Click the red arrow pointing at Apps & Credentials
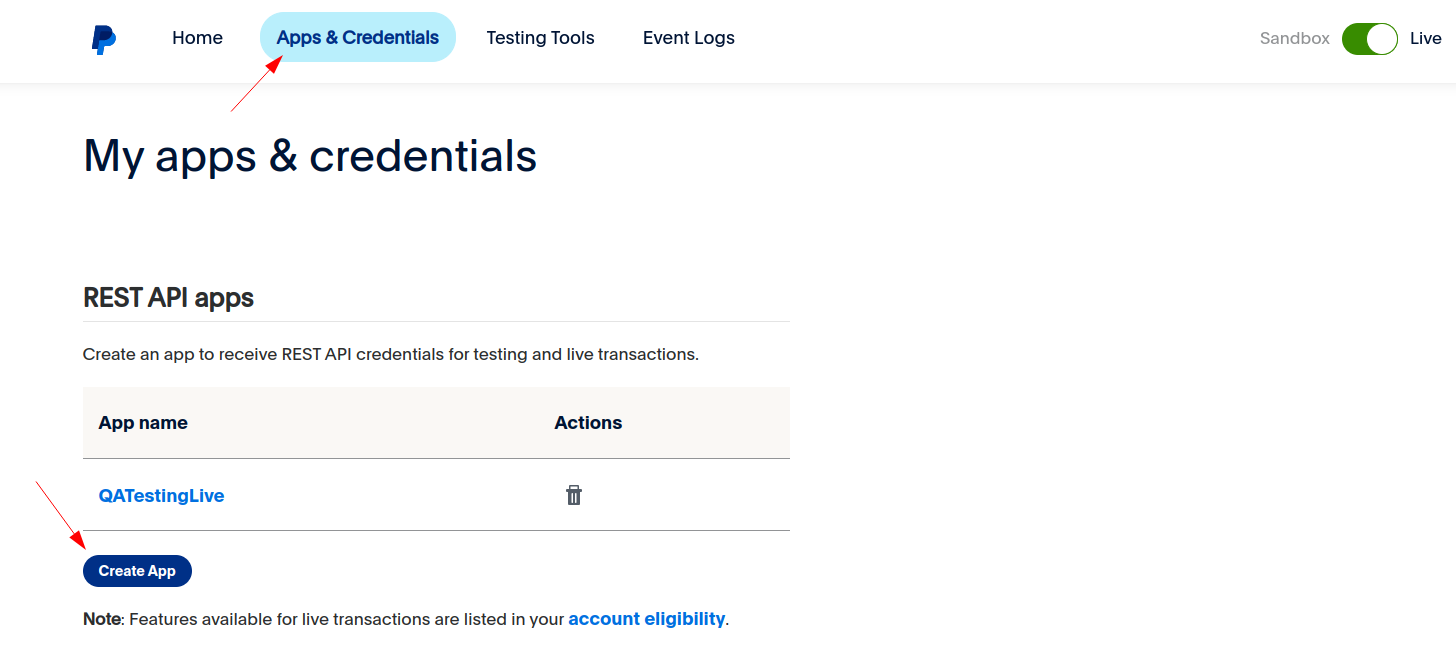The width and height of the screenshot is (1456, 657). pos(256,84)
